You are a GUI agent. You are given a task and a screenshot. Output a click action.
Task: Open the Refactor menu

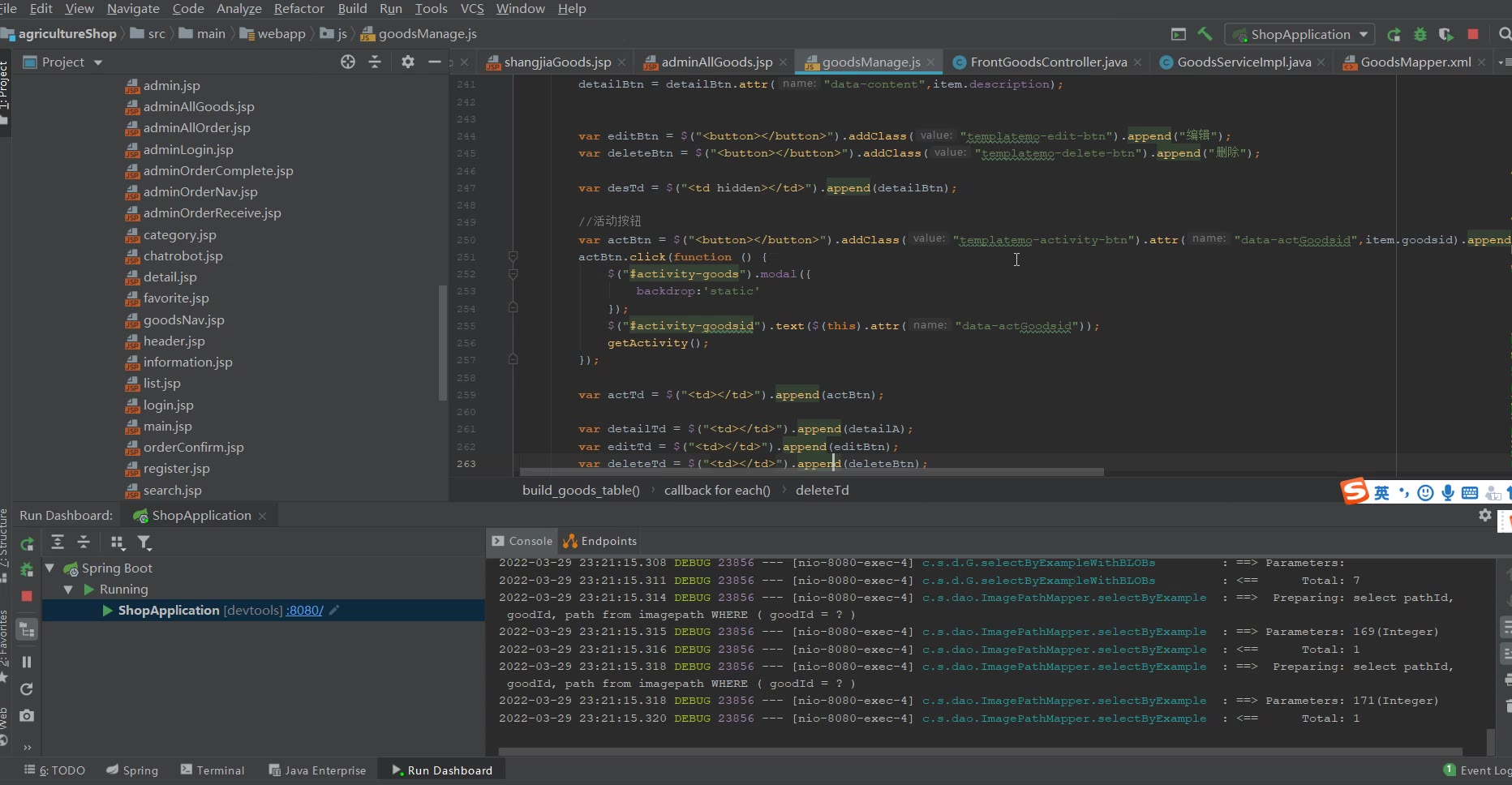point(299,9)
